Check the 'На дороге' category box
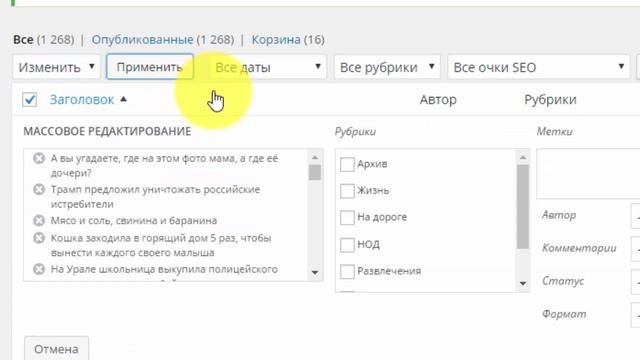The image size is (640, 360). pos(347,217)
